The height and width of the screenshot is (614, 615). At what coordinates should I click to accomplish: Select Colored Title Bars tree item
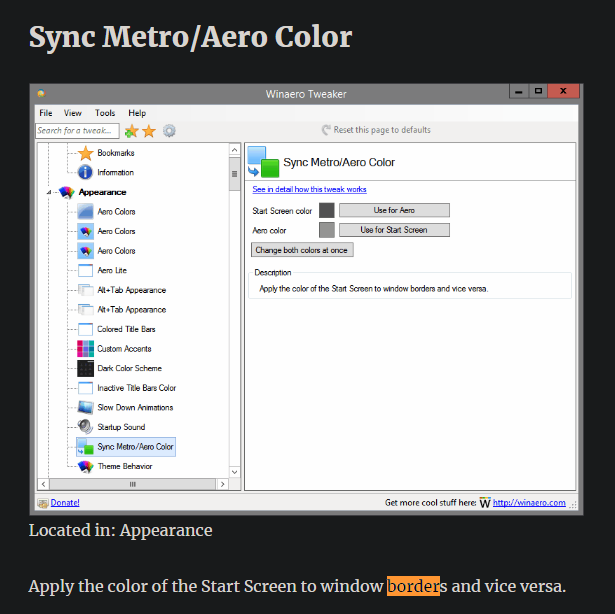(125, 329)
